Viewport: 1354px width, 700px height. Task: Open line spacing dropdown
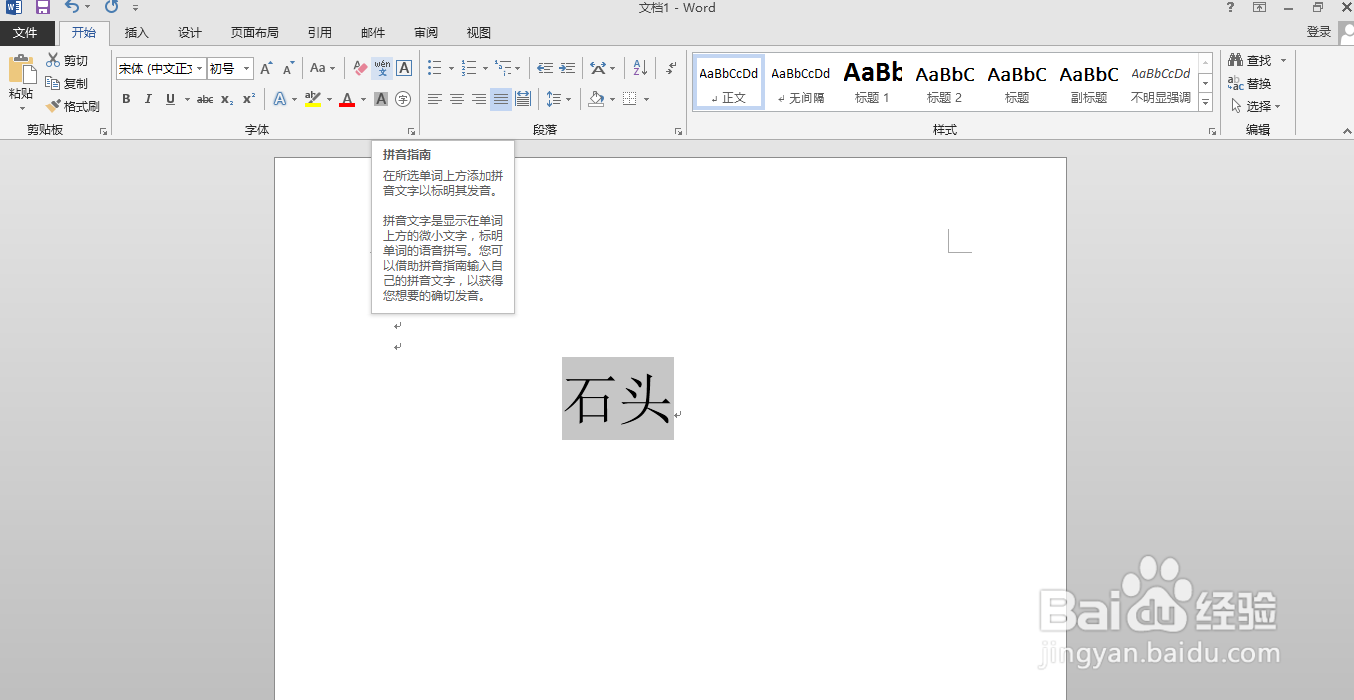click(558, 99)
